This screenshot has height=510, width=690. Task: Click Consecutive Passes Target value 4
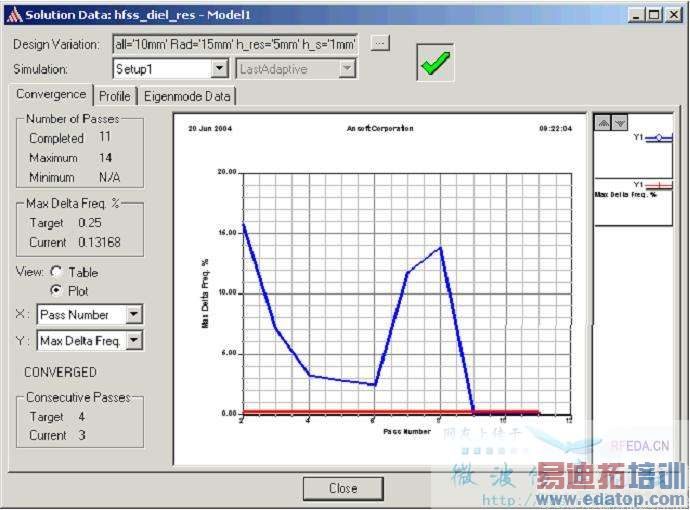81,416
